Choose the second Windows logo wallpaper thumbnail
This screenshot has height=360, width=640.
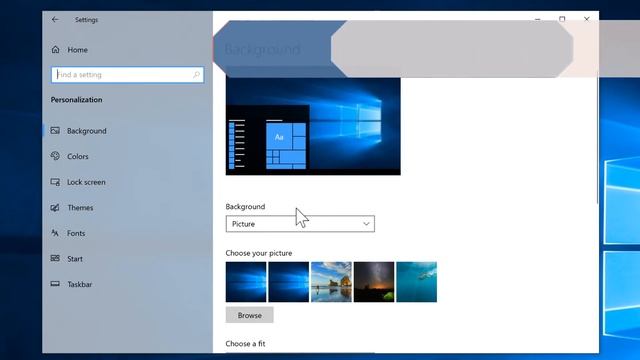(289, 282)
